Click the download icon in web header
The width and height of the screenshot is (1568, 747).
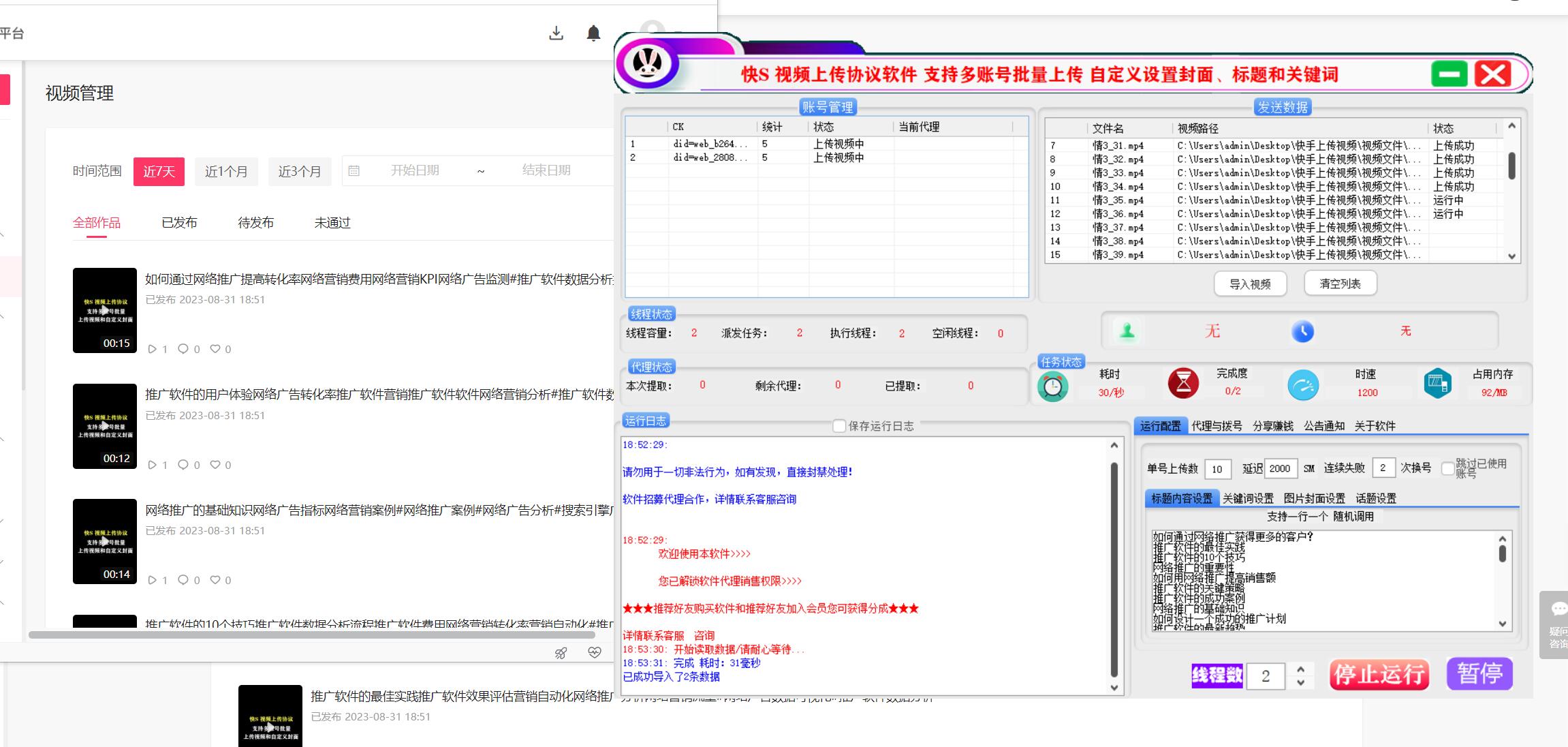556,33
